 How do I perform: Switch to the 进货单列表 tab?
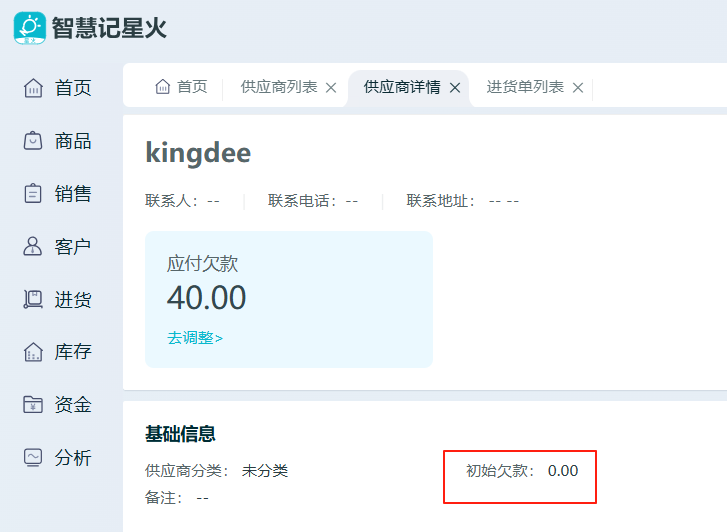[x=525, y=87]
